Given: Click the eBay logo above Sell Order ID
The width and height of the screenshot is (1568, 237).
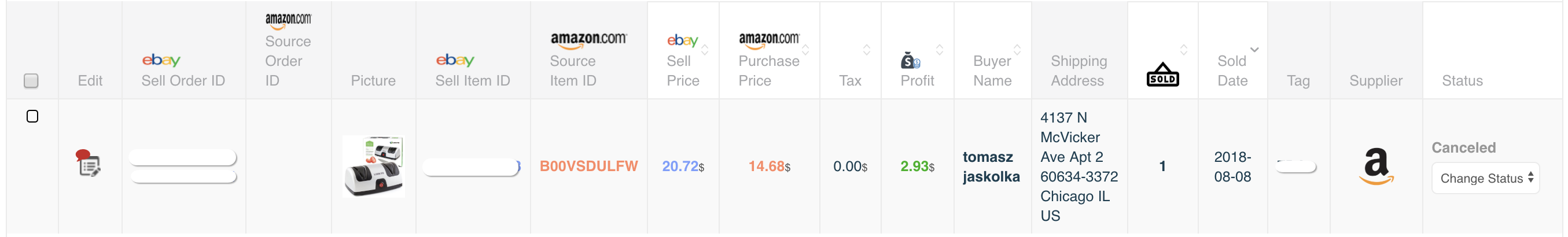Looking at the screenshot, I should [161, 60].
